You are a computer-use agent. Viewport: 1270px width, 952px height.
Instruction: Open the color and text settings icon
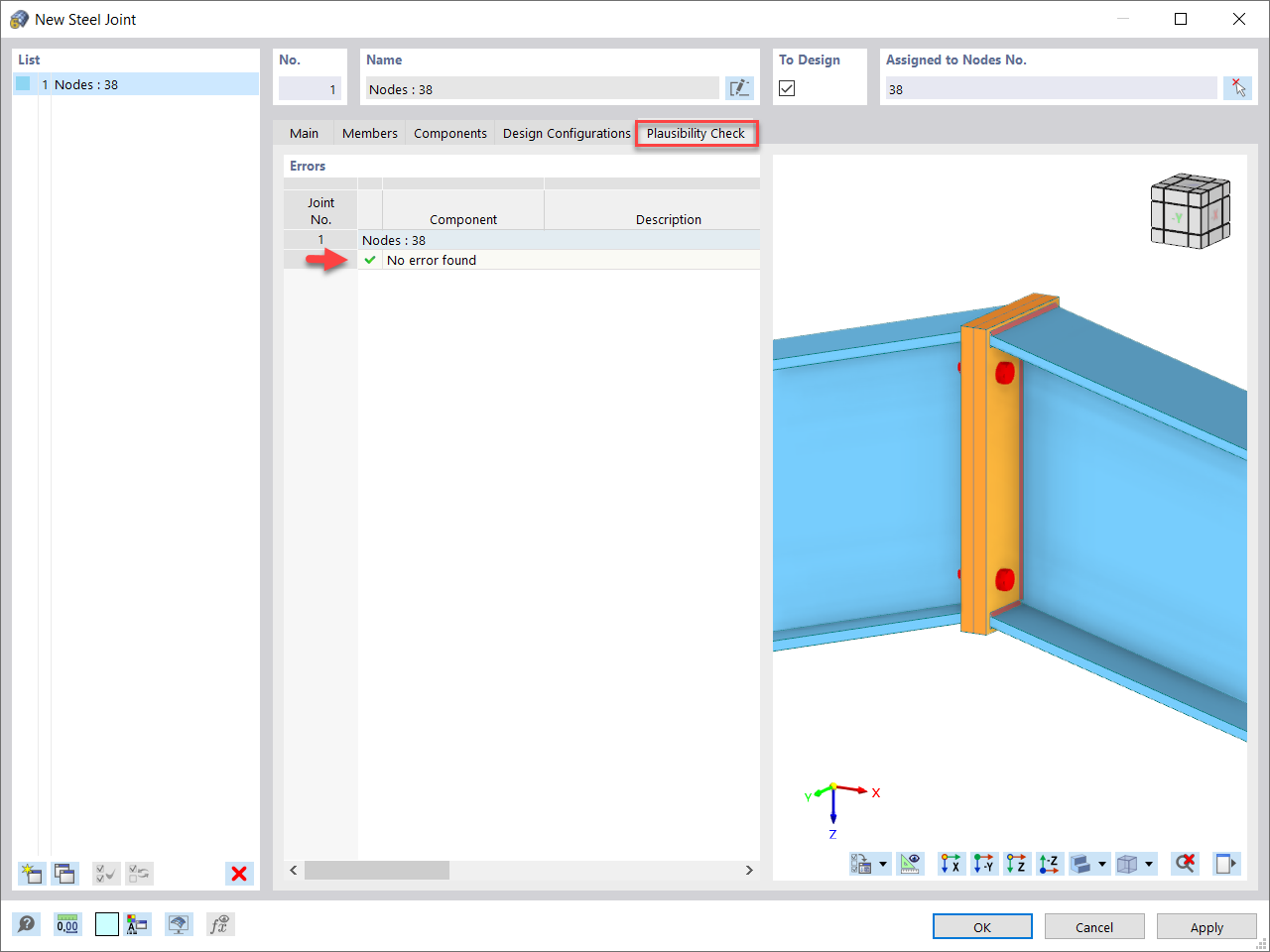tap(138, 924)
